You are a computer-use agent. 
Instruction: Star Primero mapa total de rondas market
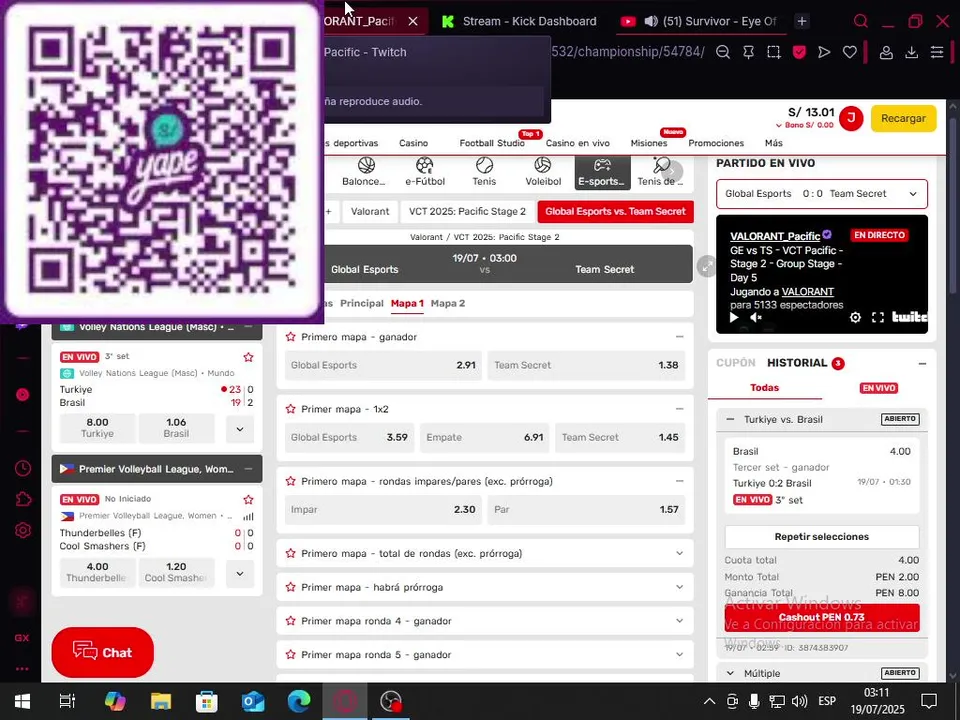[291, 553]
